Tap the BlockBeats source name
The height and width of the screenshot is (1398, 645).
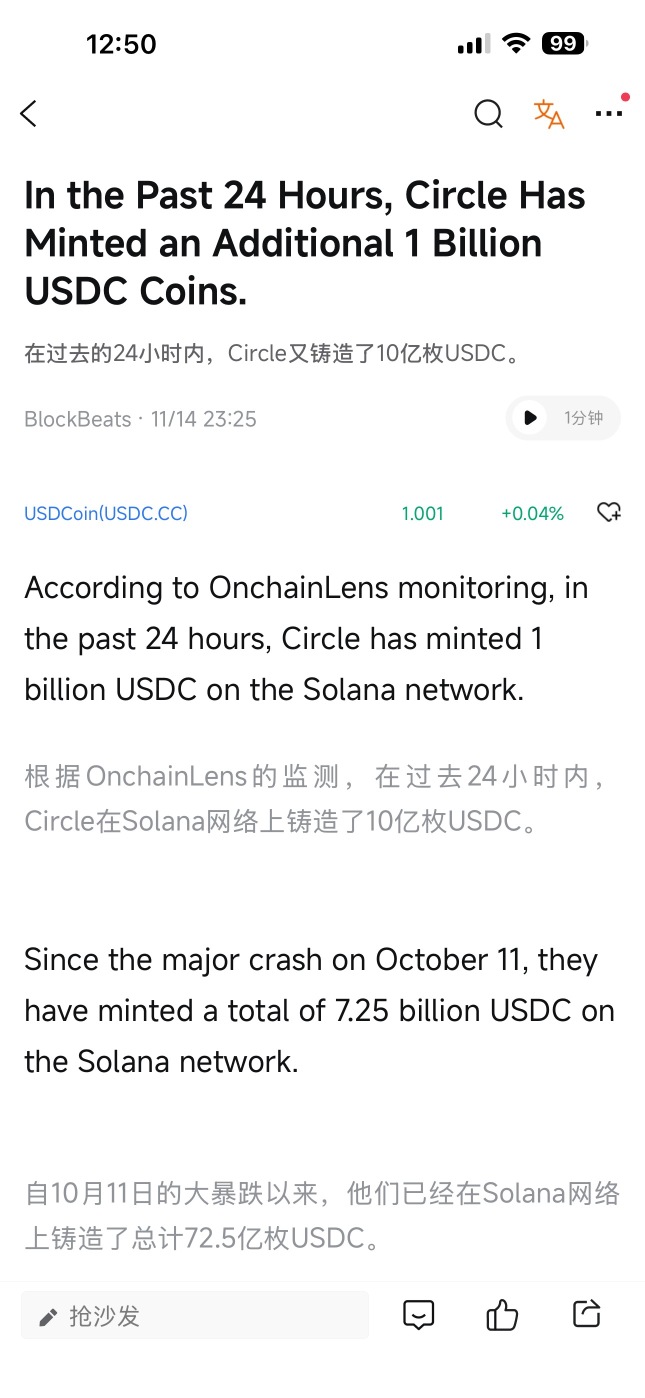(x=77, y=419)
